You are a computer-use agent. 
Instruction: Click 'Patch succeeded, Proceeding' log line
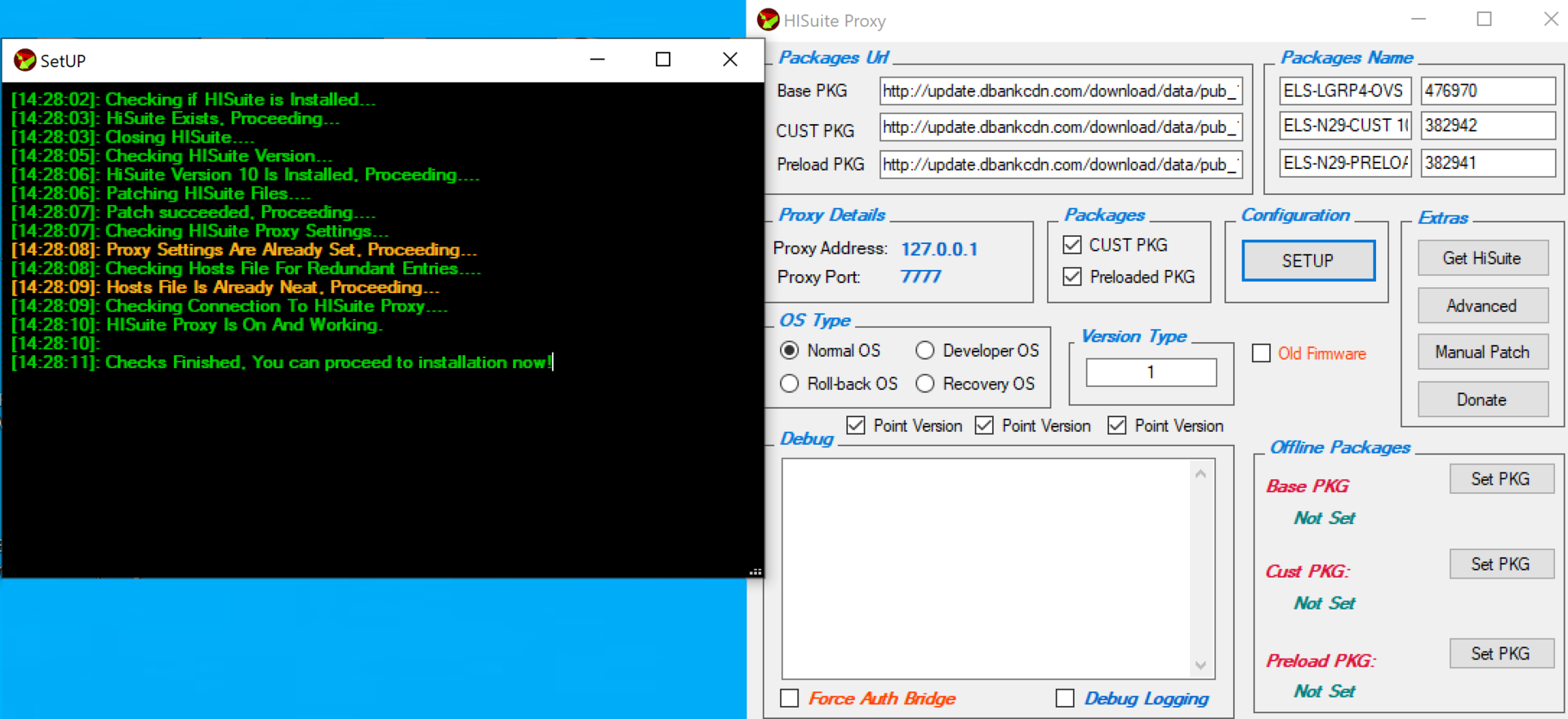[194, 212]
